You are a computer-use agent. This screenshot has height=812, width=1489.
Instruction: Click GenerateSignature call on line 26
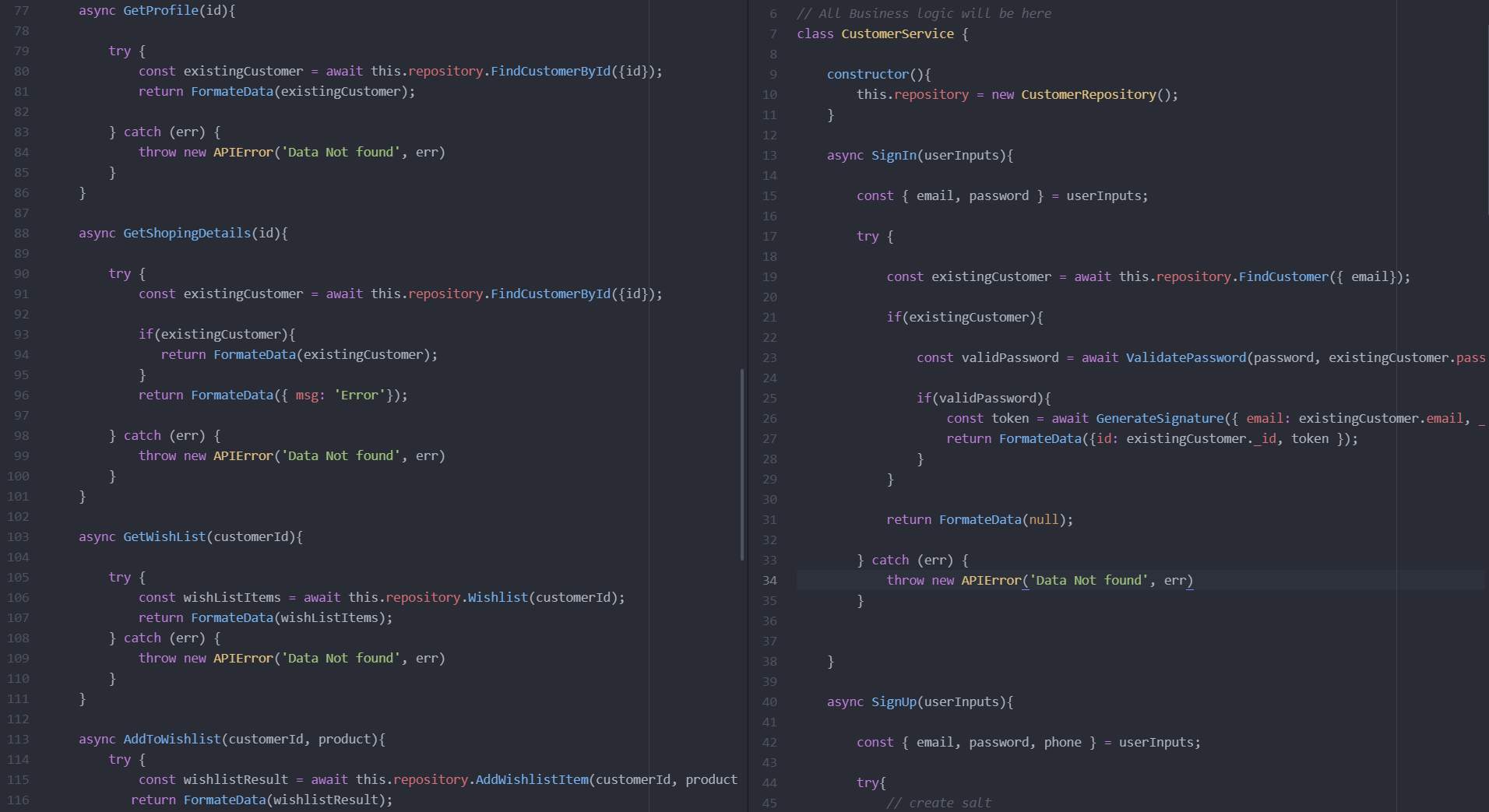point(1160,418)
